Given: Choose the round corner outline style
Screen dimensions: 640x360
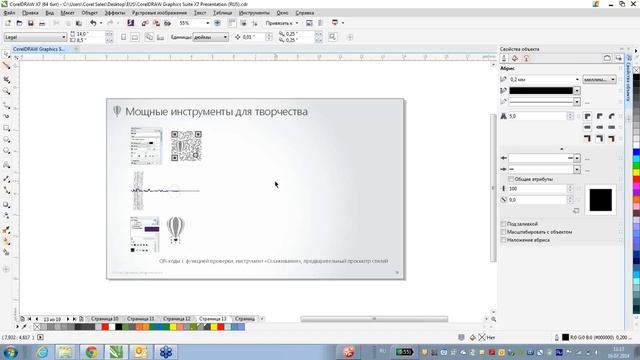Looking at the screenshot, I should pyautogui.click(x=600, y=116).
